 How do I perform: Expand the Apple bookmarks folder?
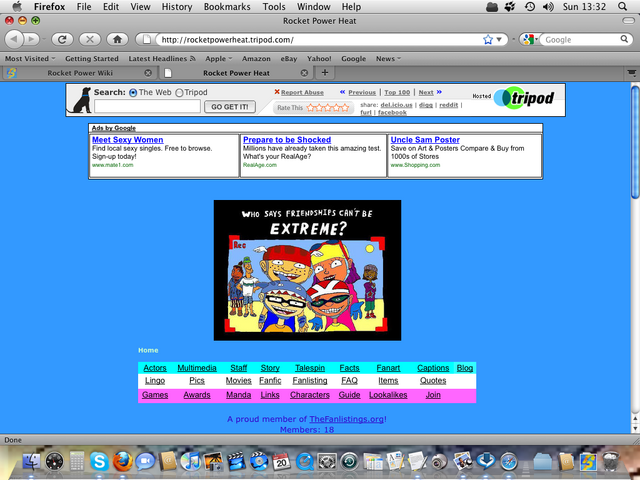(x=218, y=58)
